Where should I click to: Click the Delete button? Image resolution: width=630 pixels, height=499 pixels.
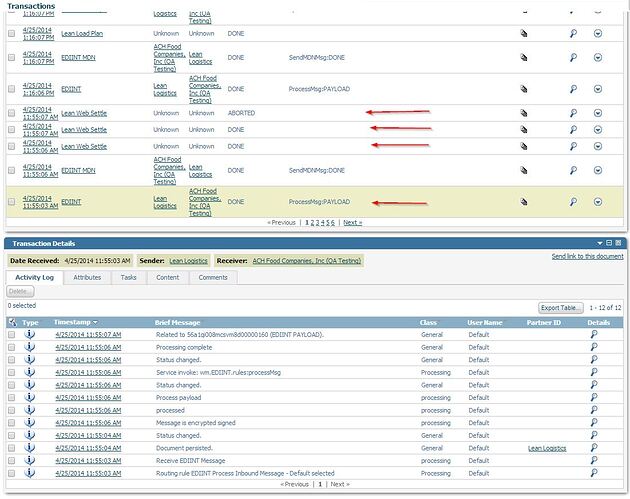pos(20,291)
